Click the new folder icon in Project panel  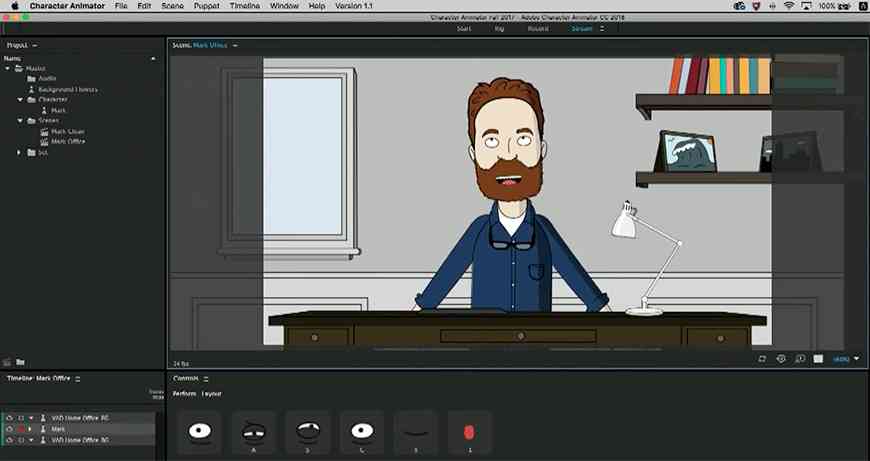(x=20, y=362)
